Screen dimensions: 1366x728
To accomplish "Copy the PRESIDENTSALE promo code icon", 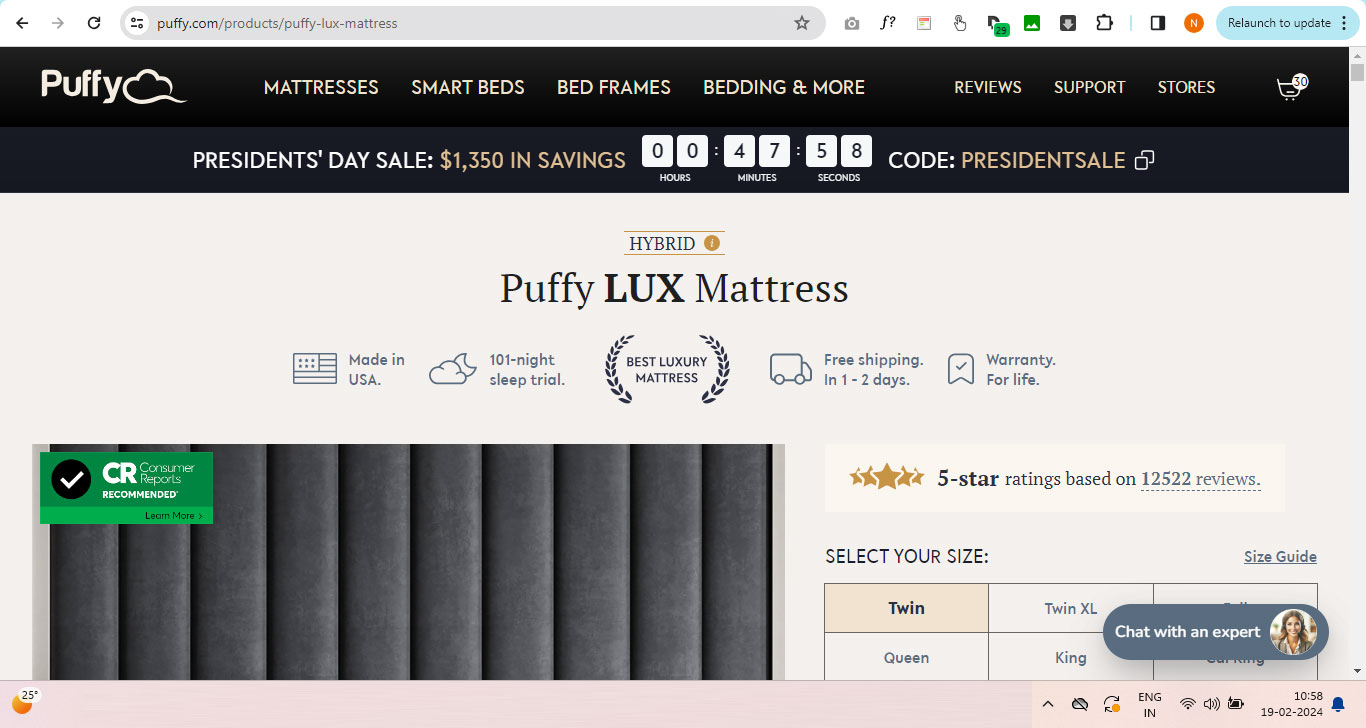I will pyautogui.click(x=1145, y=160).
